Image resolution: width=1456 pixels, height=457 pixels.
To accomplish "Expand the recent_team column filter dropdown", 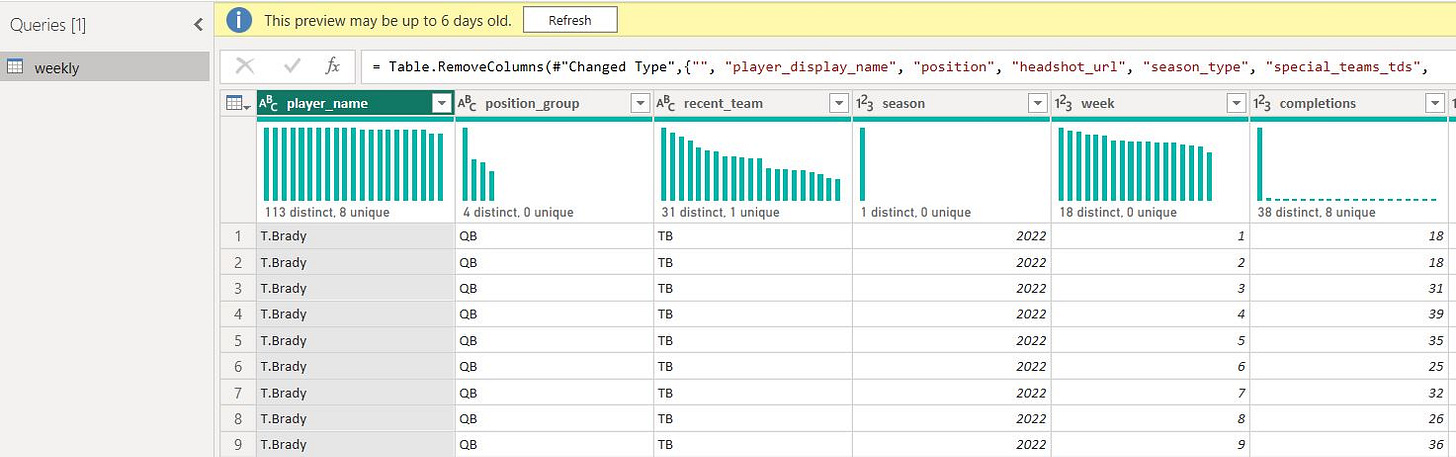I will pos(839,103).
